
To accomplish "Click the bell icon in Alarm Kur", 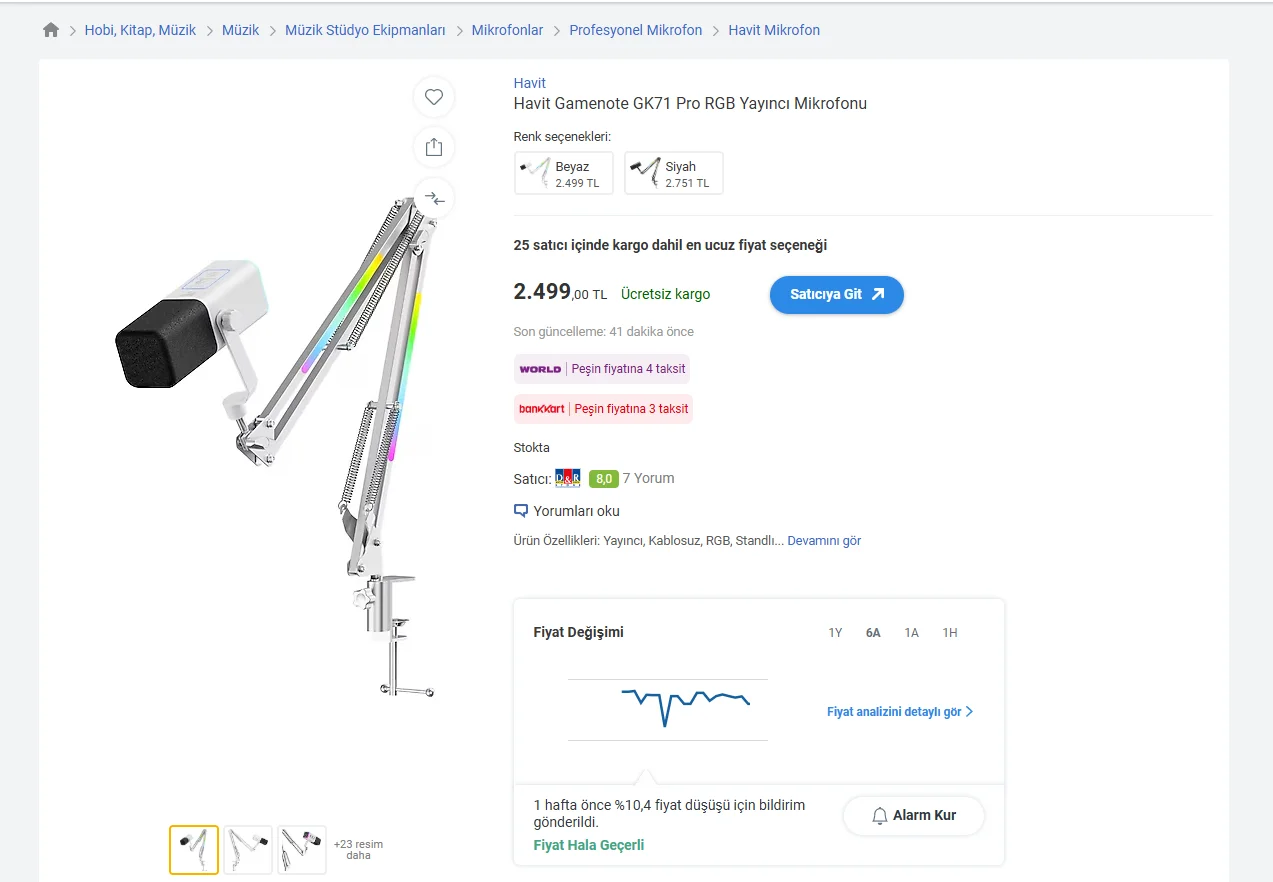I will [x=880, y=816].
